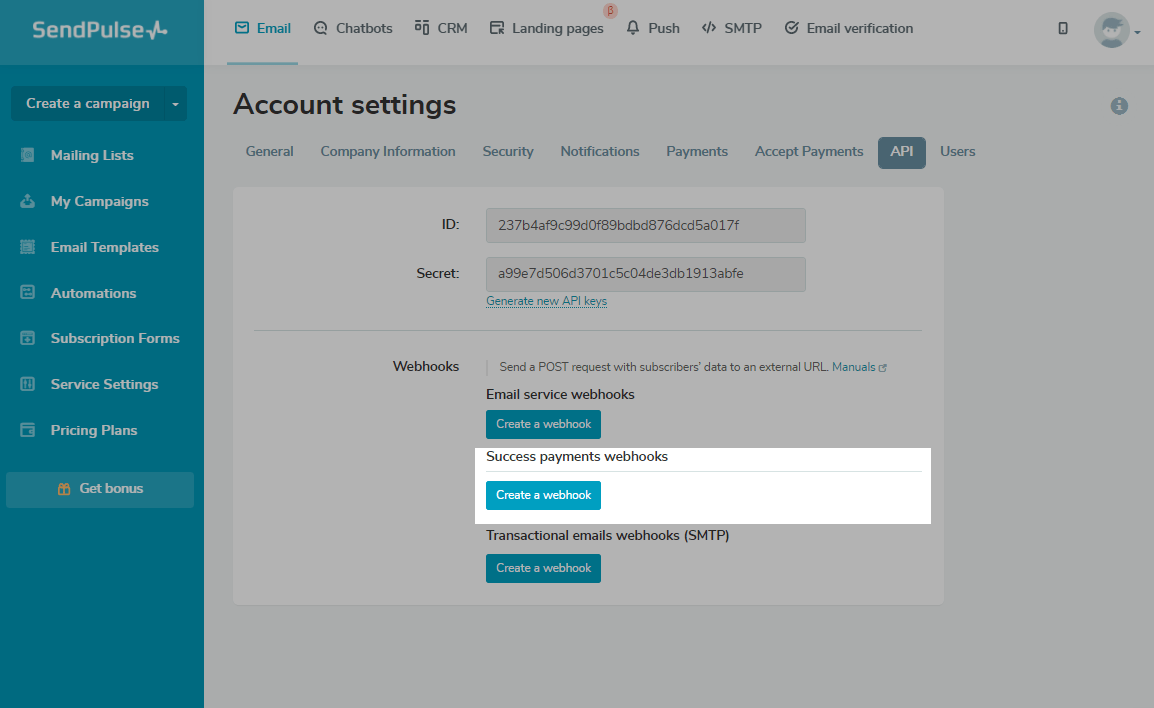This screenshot has width=1154, height=708.
Task: Click the API ID field
Action: [645, 225]
